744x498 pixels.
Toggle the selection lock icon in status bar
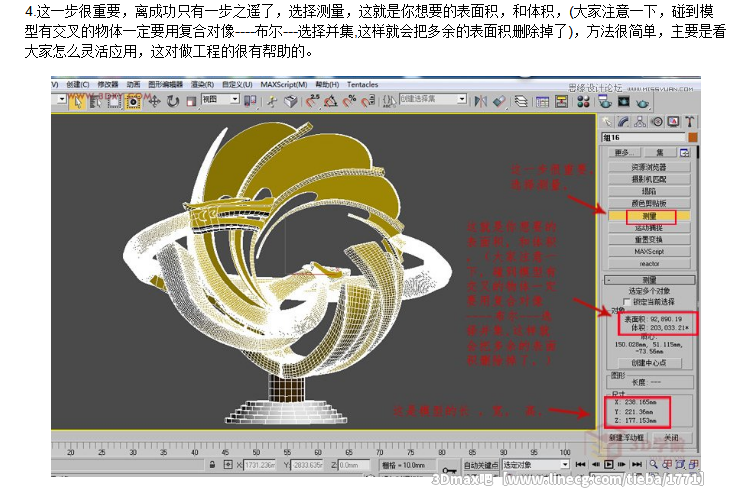point(213,465)
